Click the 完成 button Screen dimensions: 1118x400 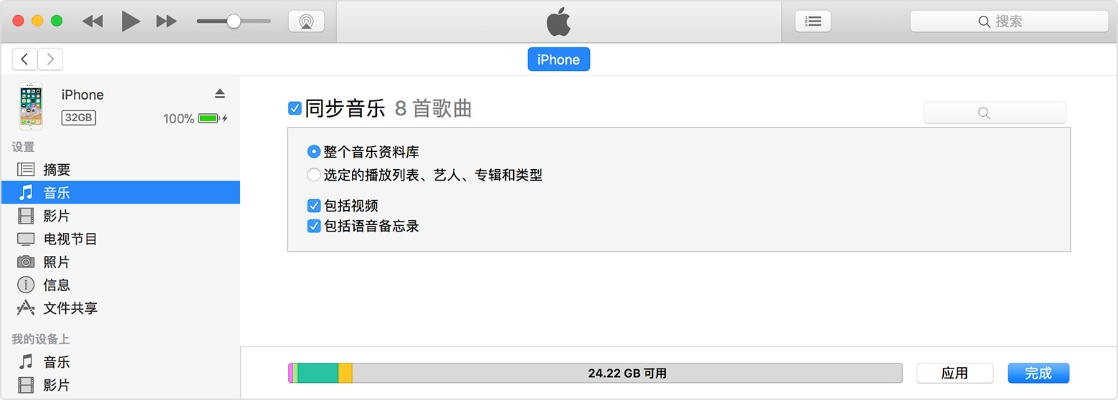coord(1038,373)
